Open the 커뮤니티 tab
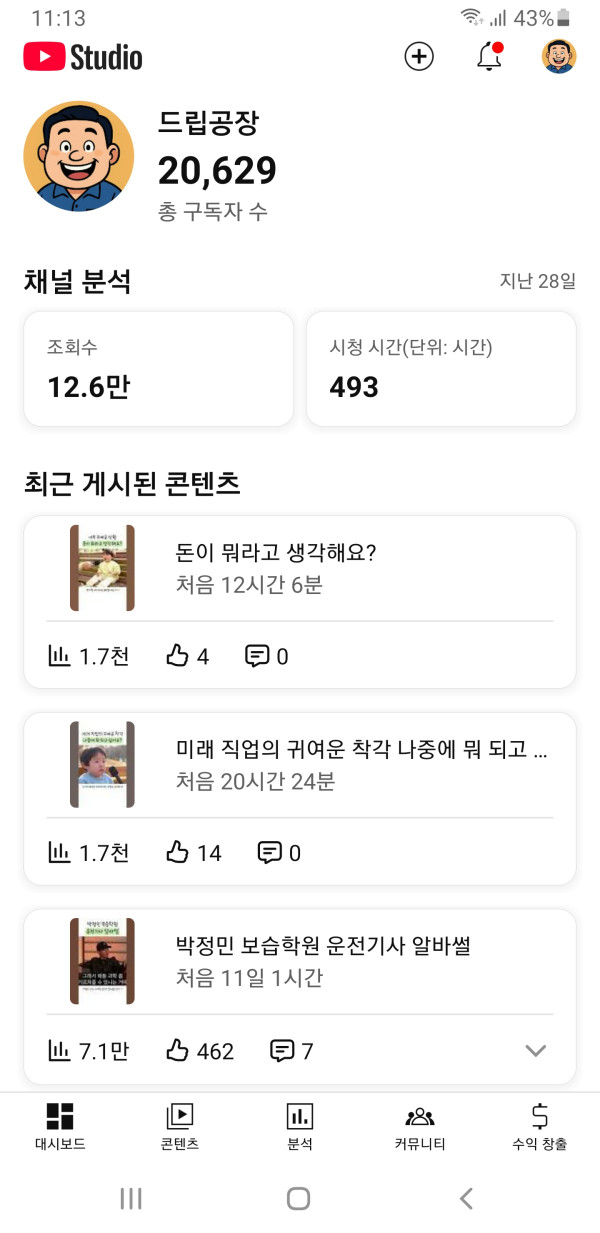Viewport: 600px width, 1233px height. (420, 1127)
